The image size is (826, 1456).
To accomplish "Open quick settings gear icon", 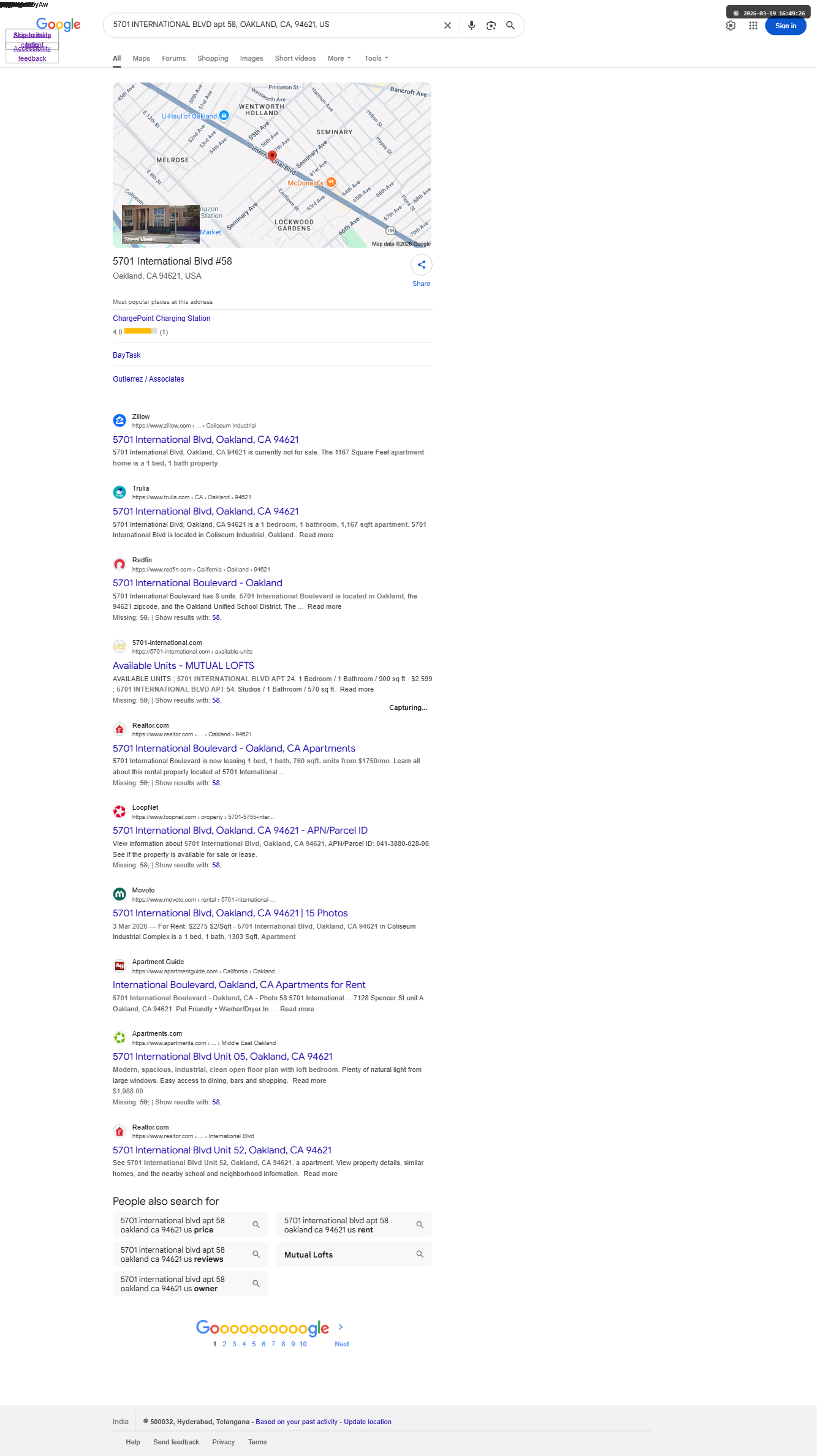I will [731, 26].
